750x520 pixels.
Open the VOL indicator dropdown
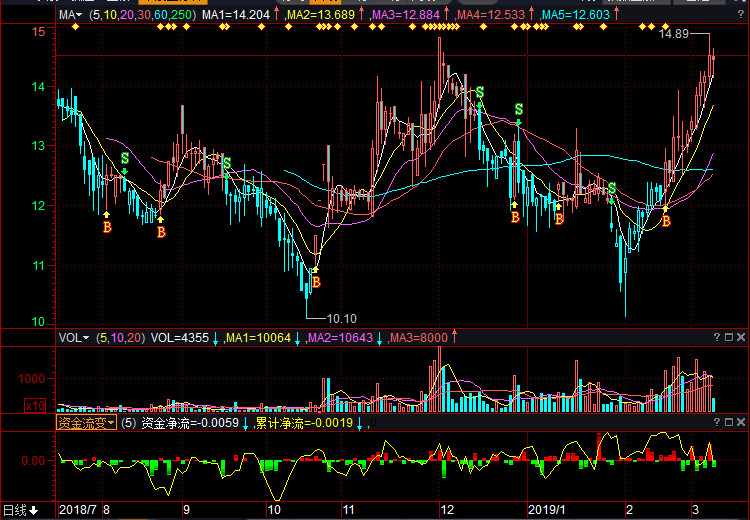(x=73, y=338)
